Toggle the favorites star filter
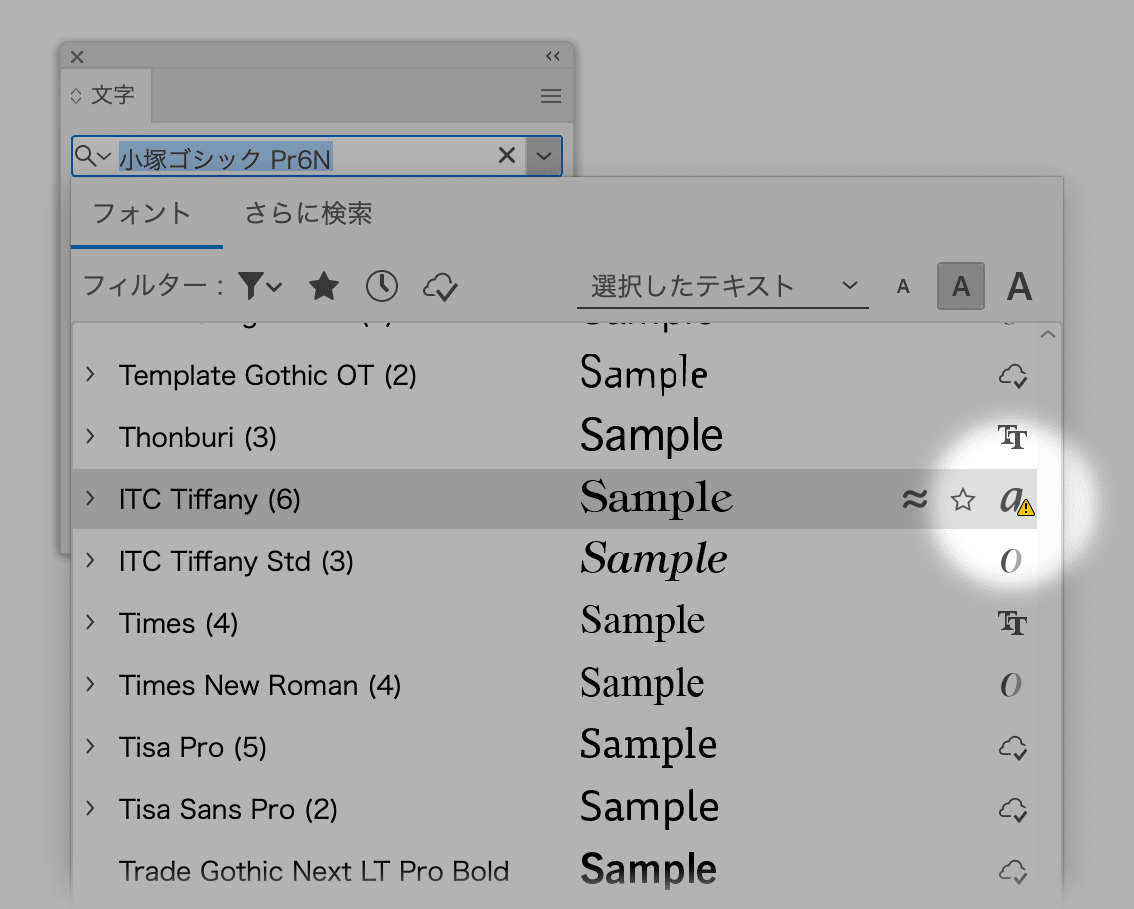The height and width of the screenshot is (909, 1134). click(324, 286)
